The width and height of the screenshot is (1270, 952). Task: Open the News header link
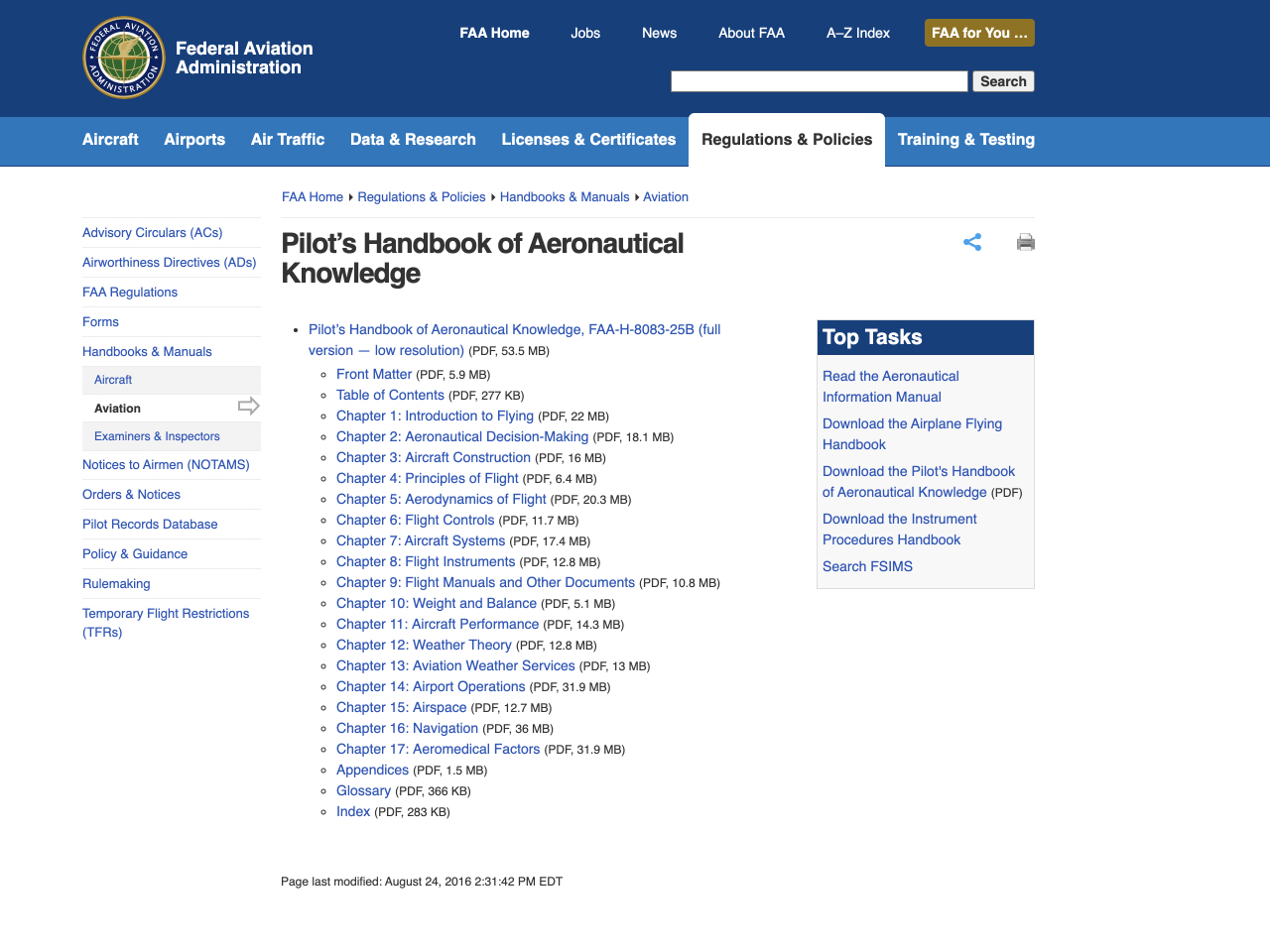(659, 33)
